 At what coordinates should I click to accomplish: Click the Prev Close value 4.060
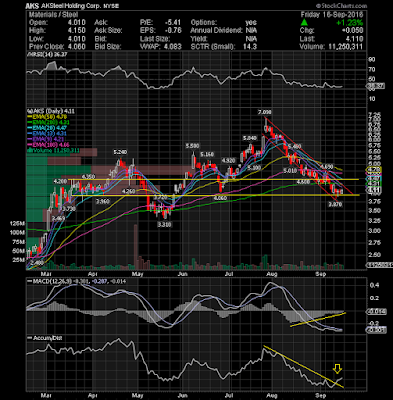[76, 47]
